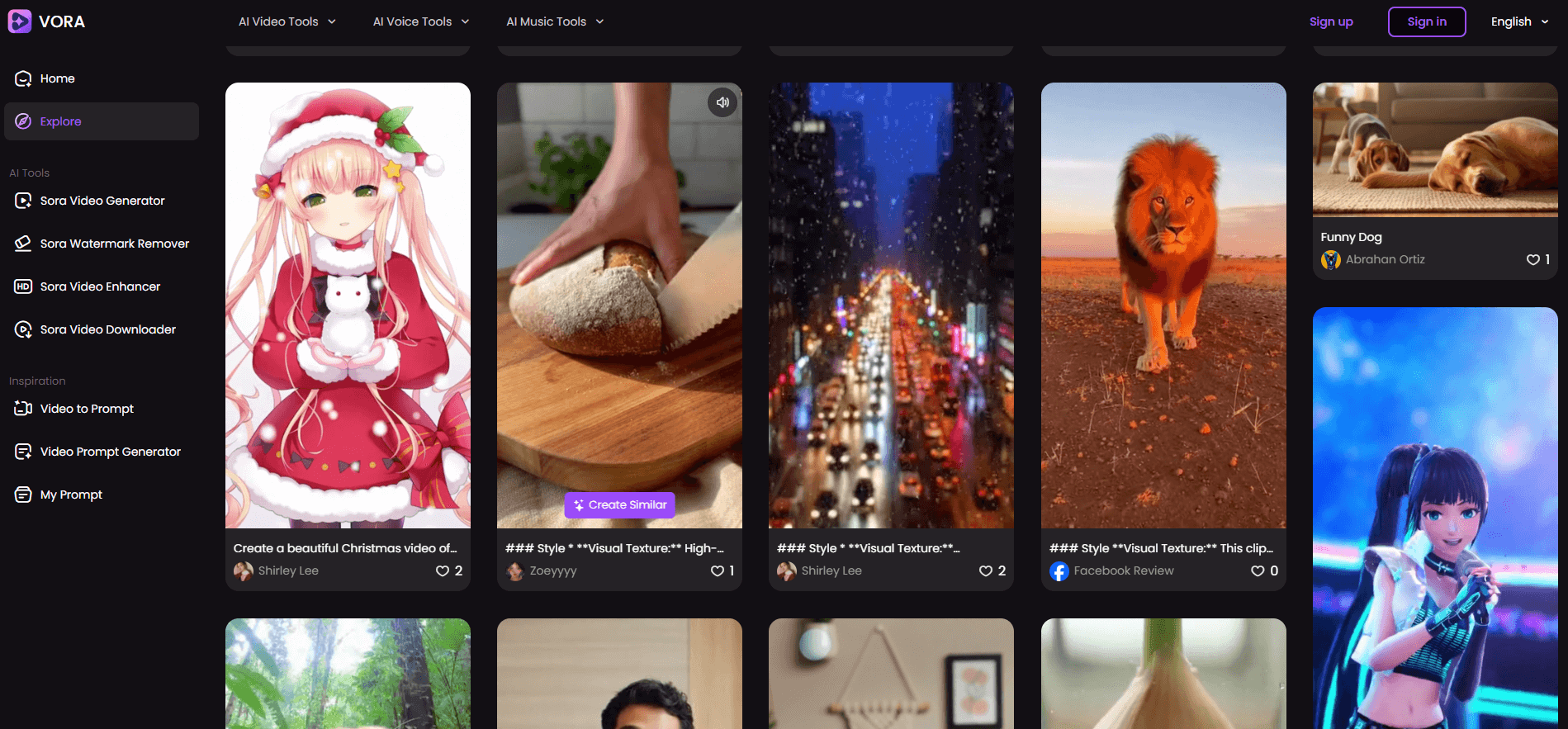
Task: Open the Sora Video Generator tool
Action: point(102,201)
